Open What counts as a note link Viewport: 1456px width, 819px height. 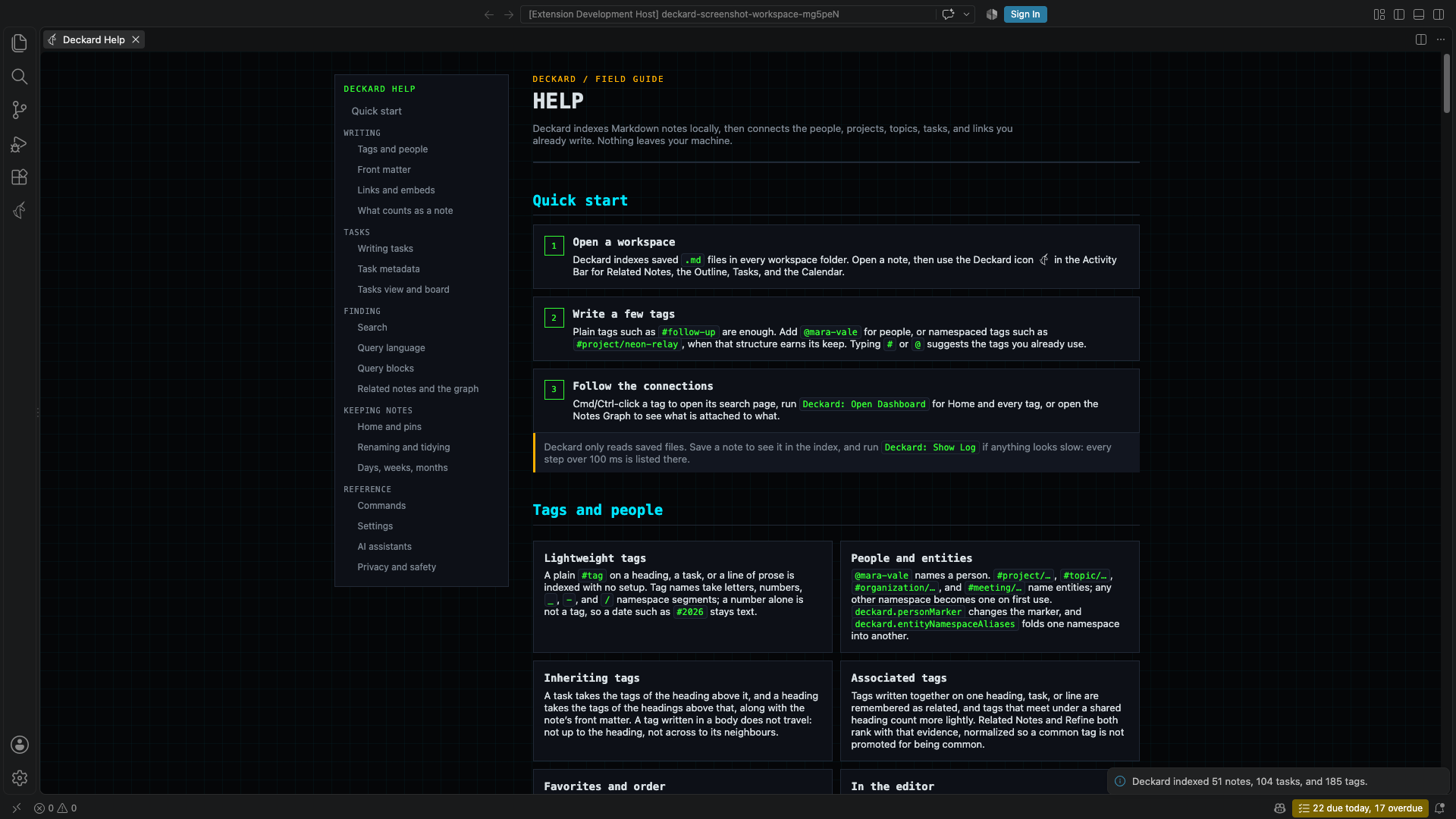405,211
